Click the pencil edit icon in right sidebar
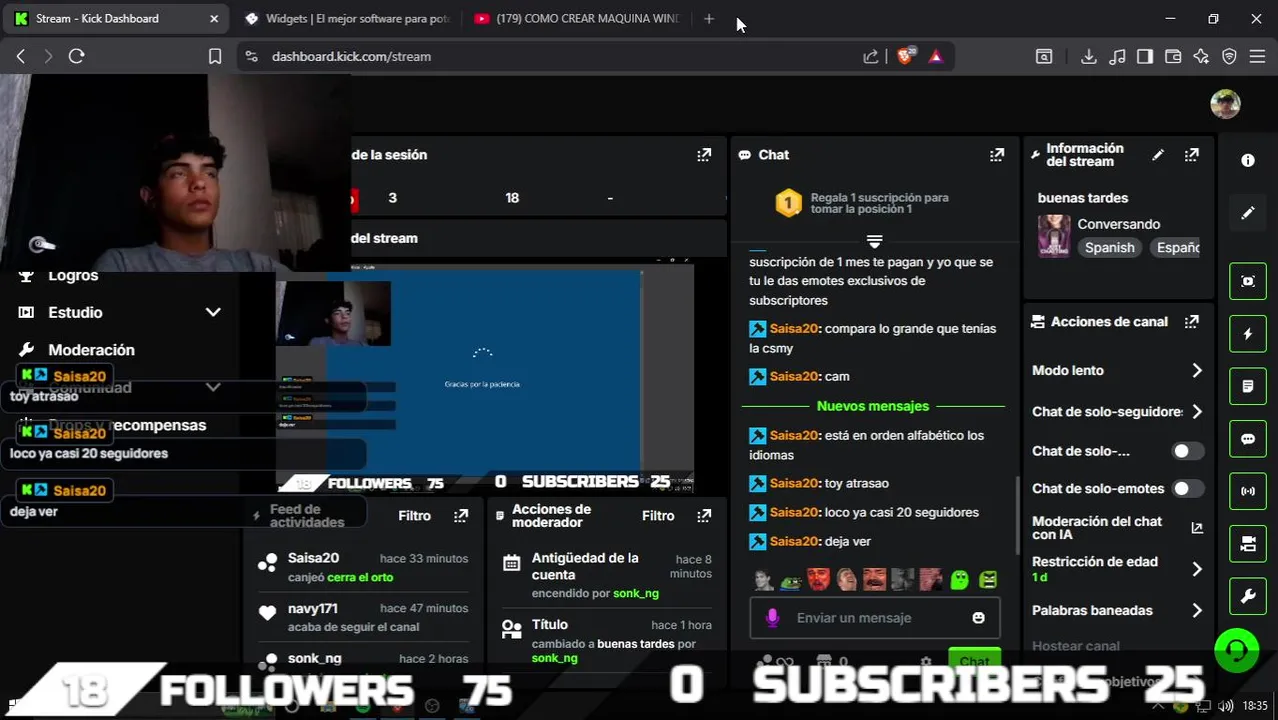Image resolution: width=1278 pixels, height=720 pixels. [1248, 213]
